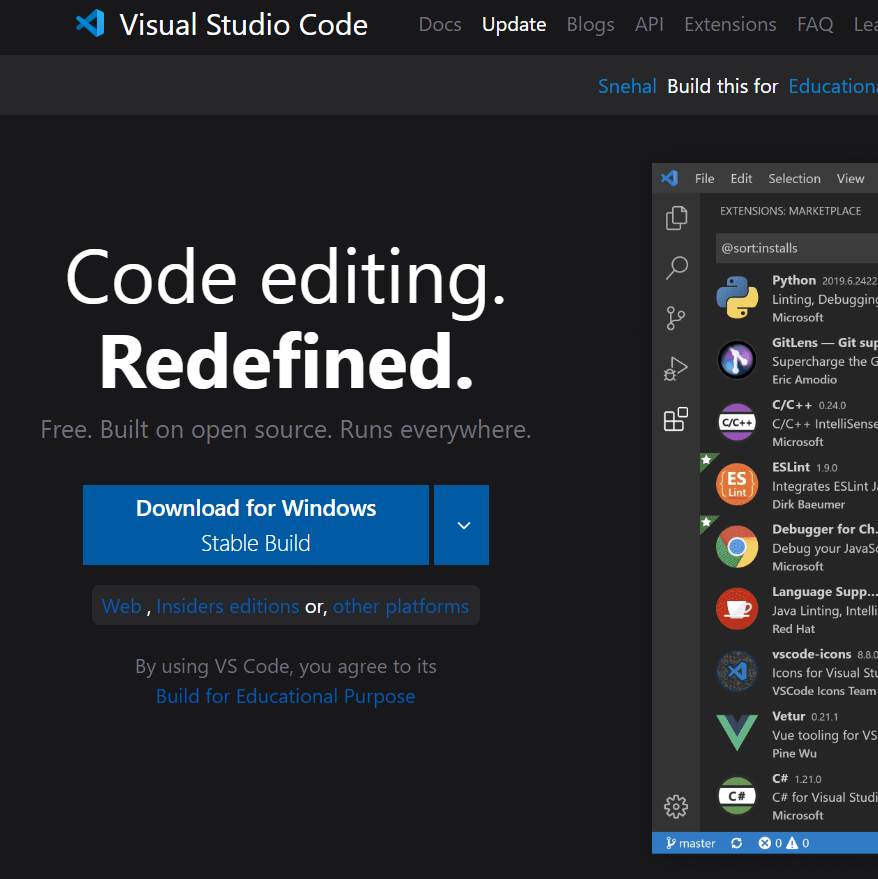The width and height of the screenshot is (878, 879).
Task: Open the Extensions navigation link
Action: pos(730,24)
